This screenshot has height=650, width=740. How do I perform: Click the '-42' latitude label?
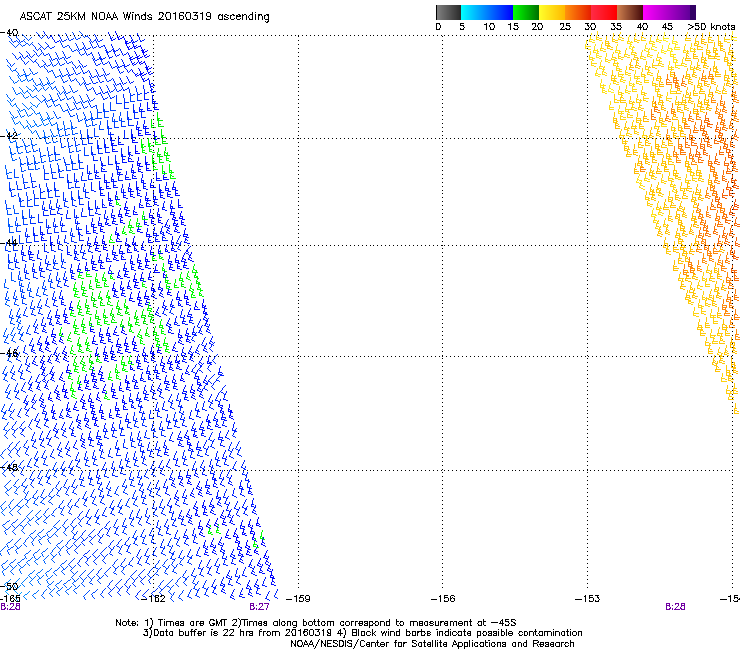coord(9,135)
